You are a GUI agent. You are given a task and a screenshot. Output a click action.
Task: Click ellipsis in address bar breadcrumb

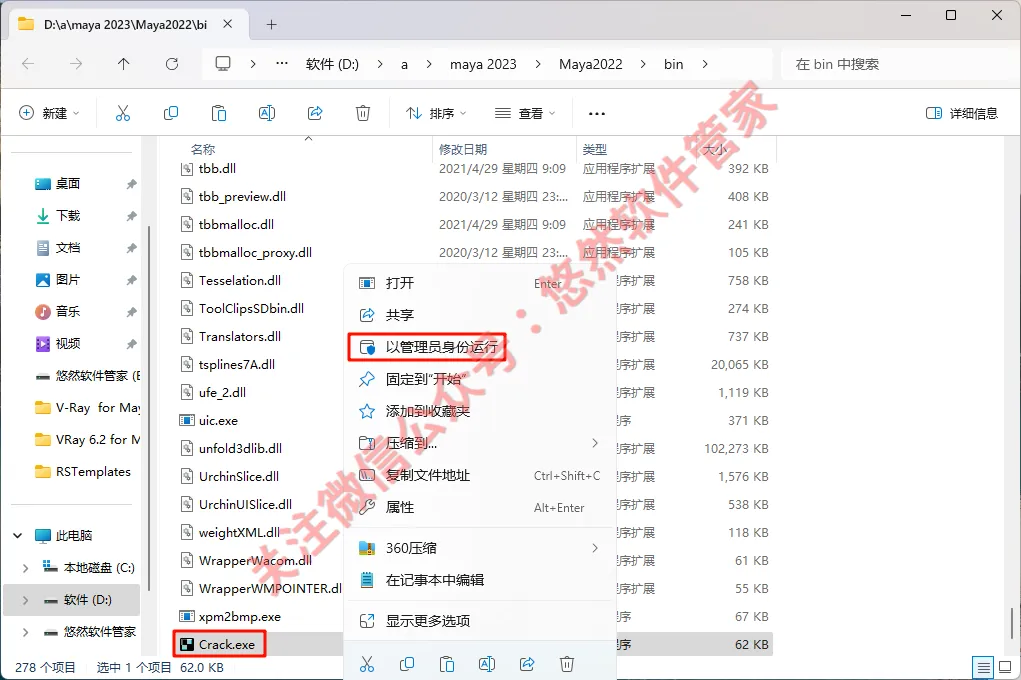(x=282, y=64)
